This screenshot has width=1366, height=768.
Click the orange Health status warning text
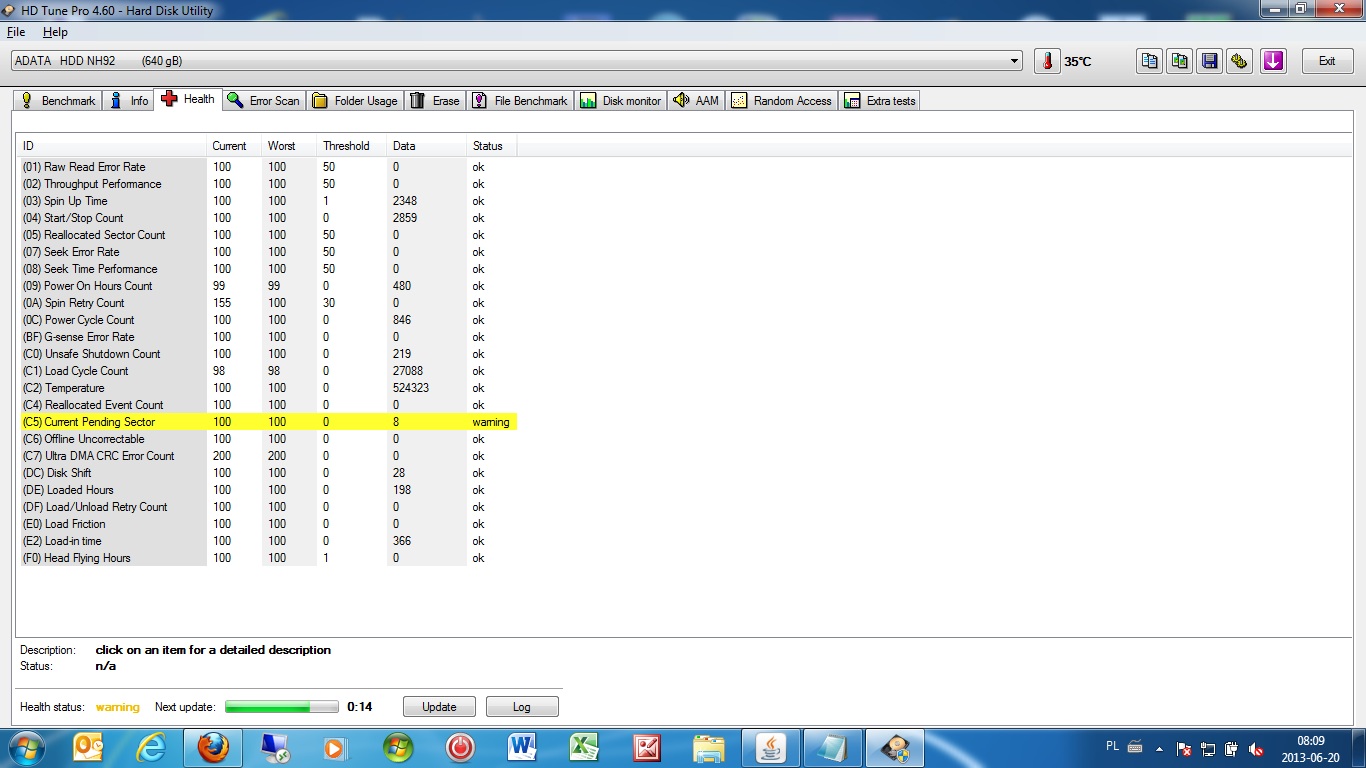click(118, 707)
